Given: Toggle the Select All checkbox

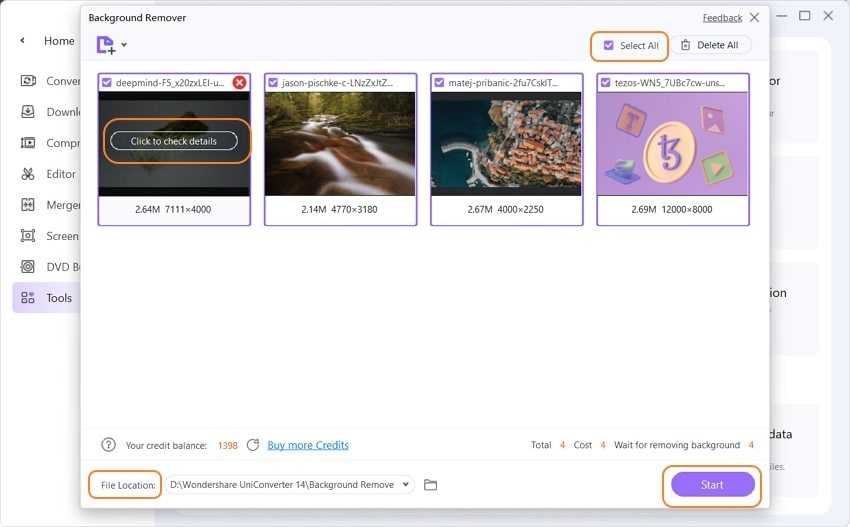Looking at the screenshot, I should pos(608,45).
